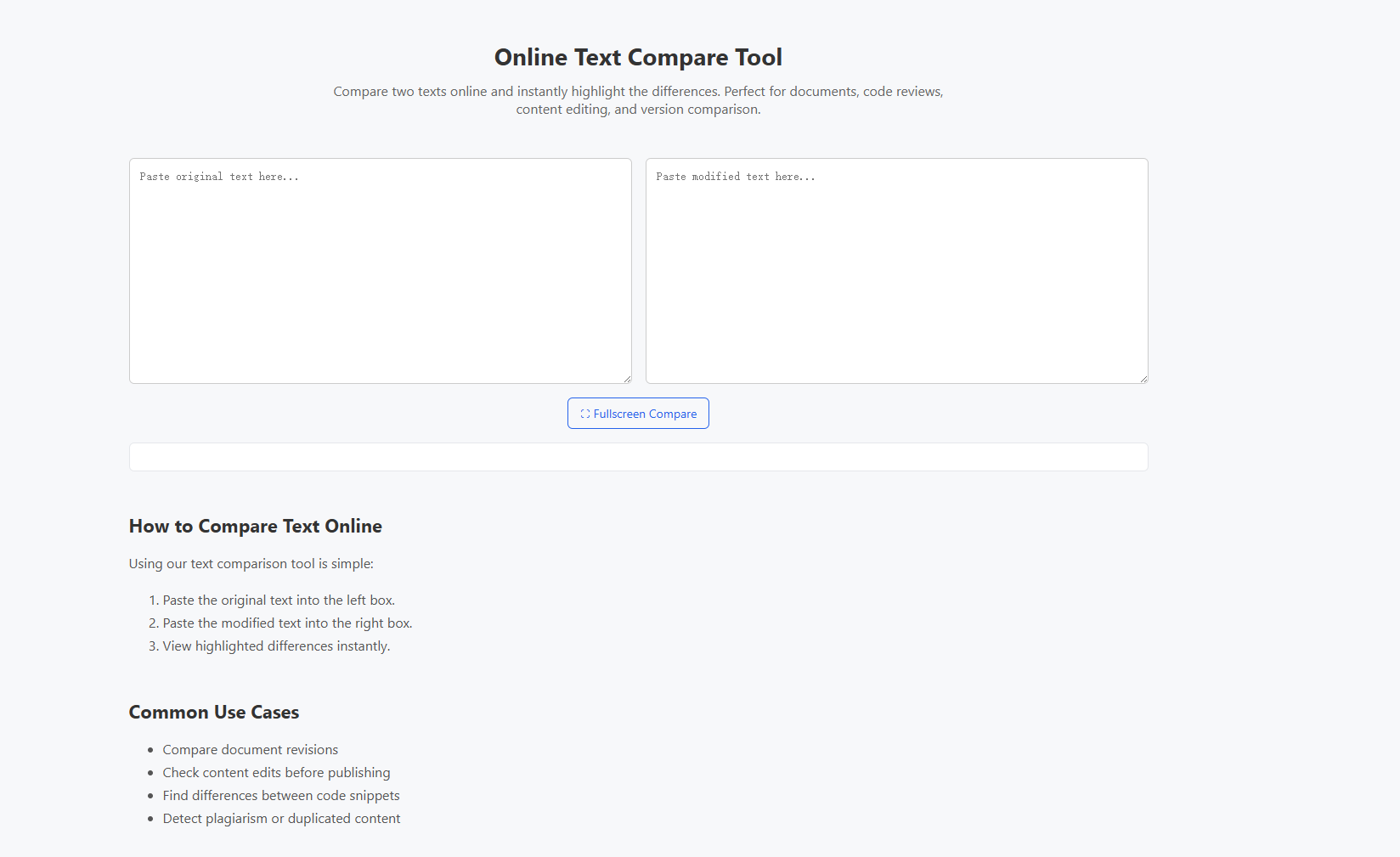Click inside the original text box

pyautogui.click(x=380, y=270)
